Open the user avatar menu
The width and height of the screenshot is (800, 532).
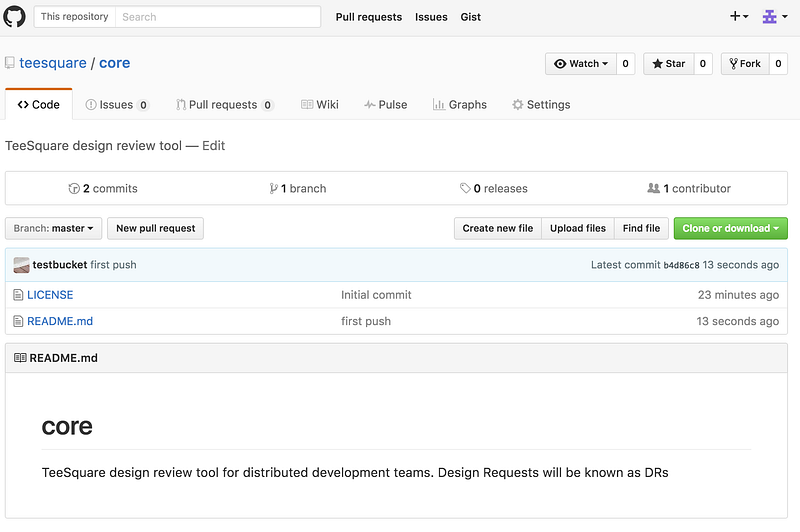pyautogui.click(x=774, y=17)
